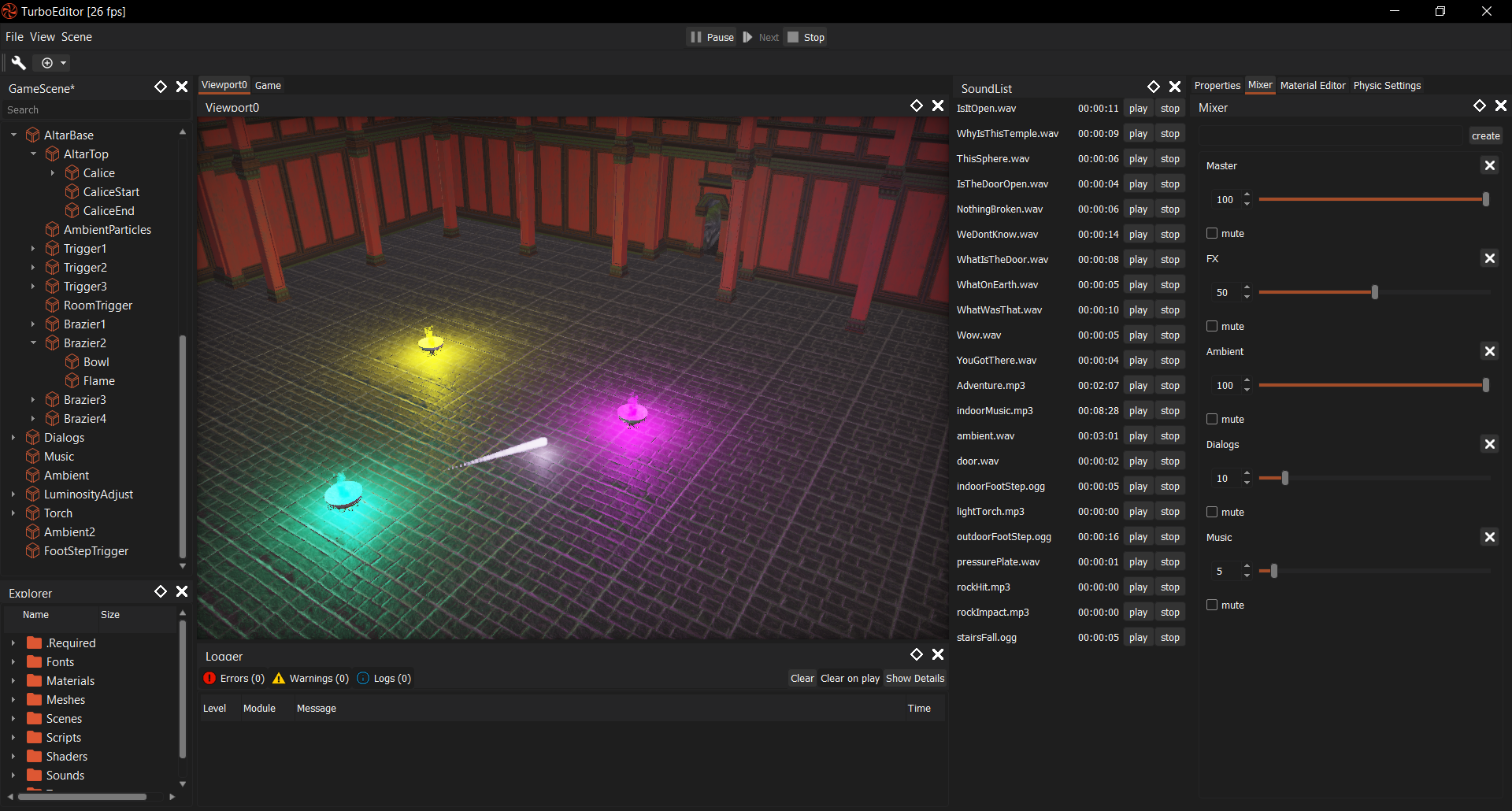
Task: Remove the Music mixer channel
Action: 1490,537
